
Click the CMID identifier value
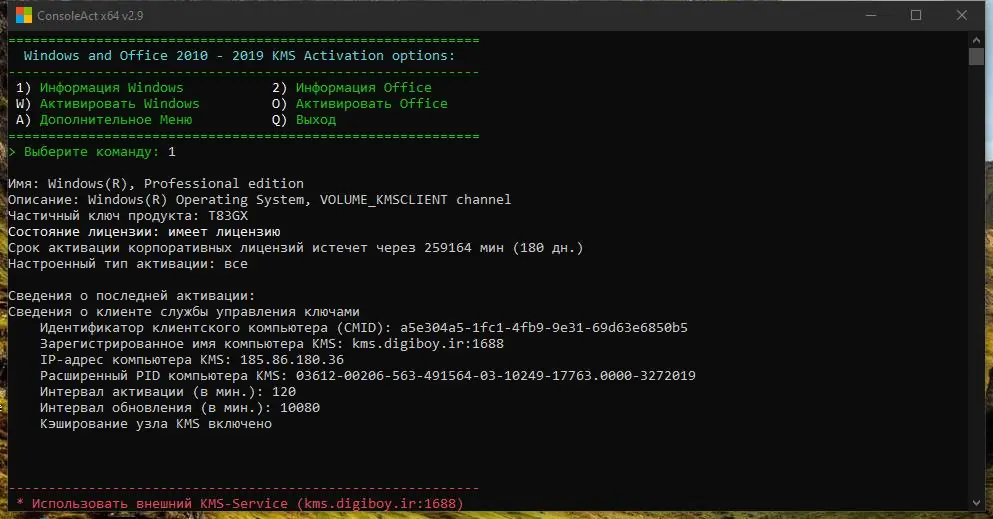coord(543,328)
